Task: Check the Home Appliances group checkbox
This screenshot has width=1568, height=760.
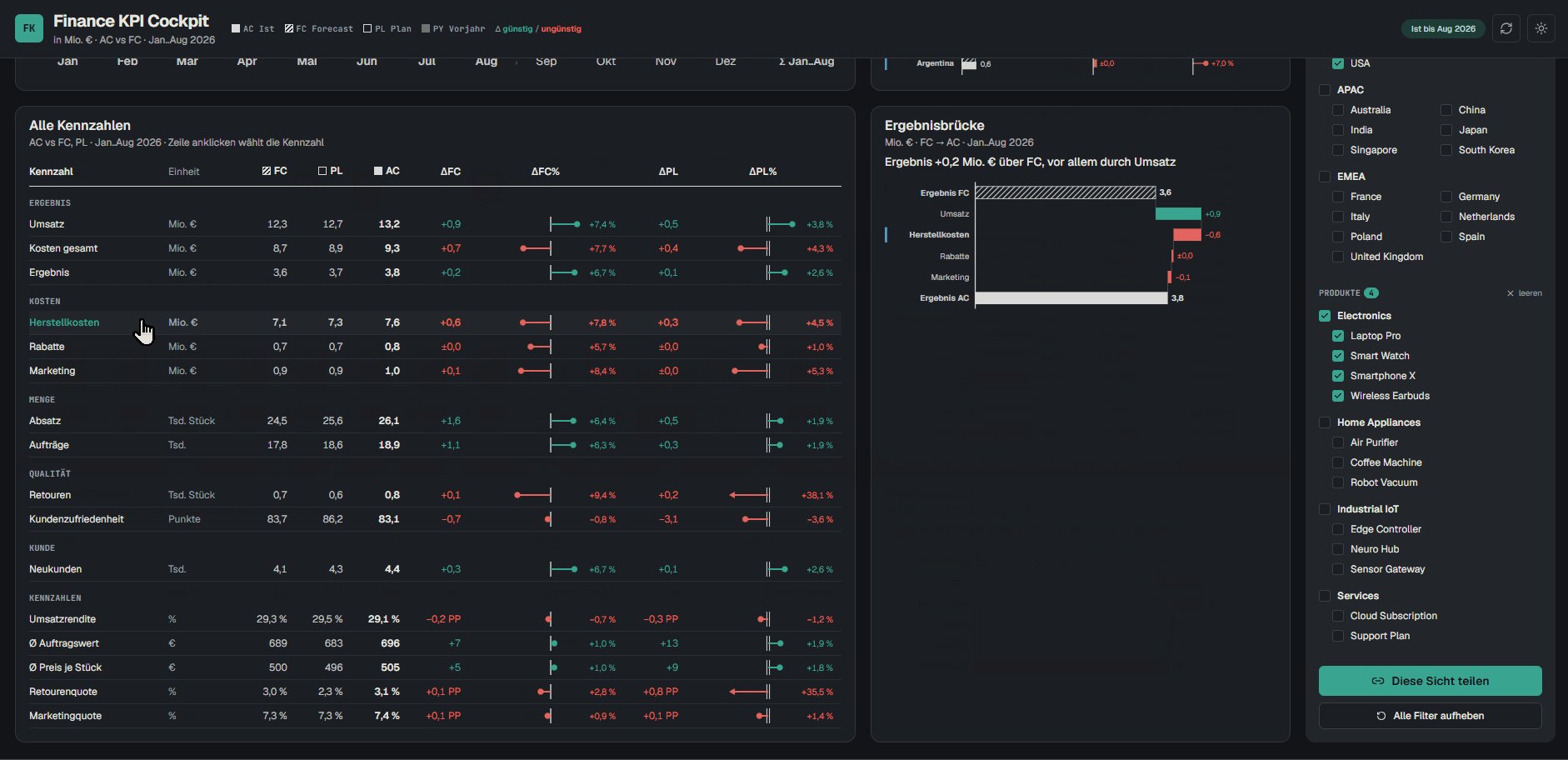Action: point(1325,422)
